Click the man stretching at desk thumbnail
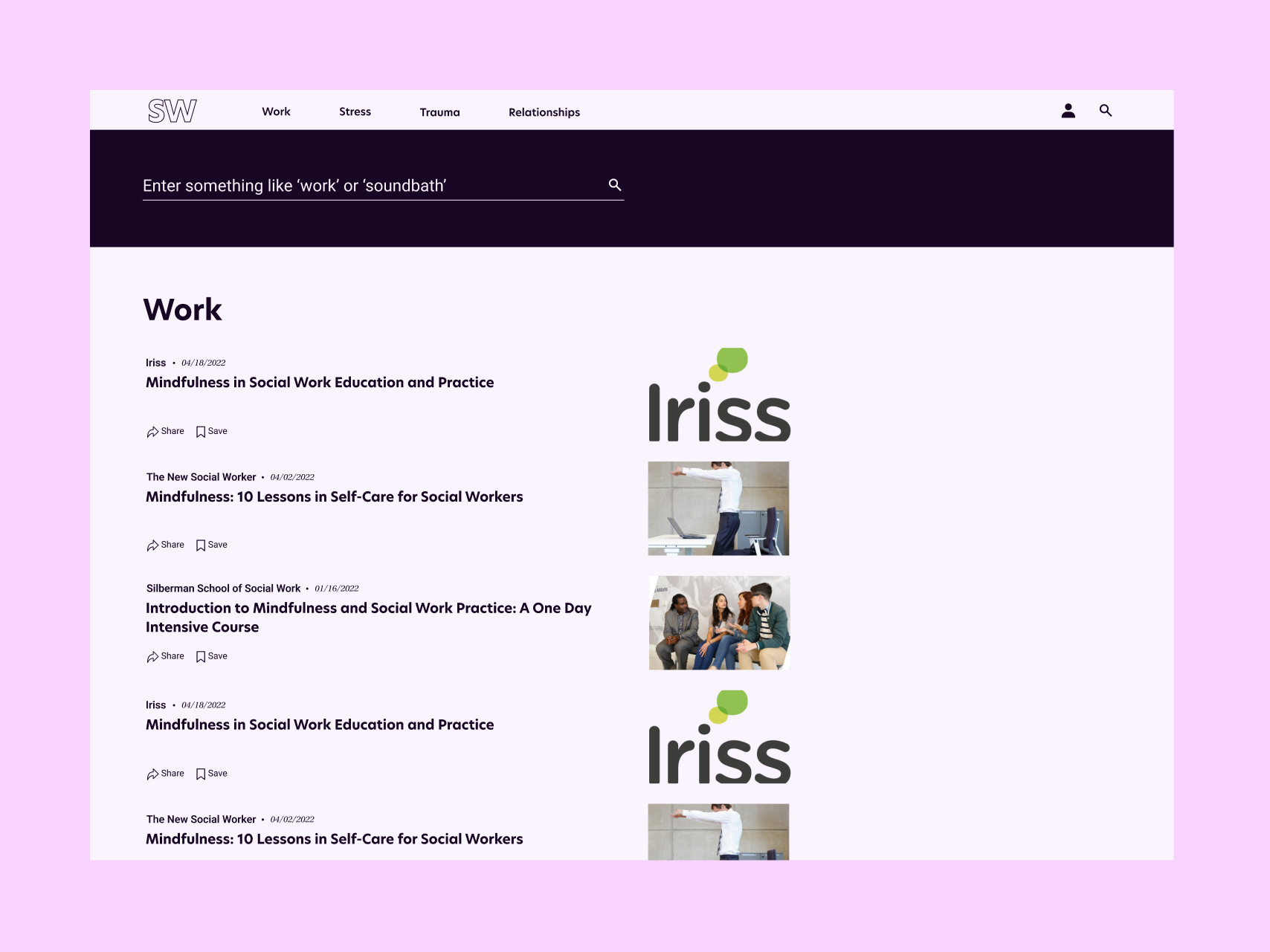The image size is (1270, 952). [718, 508]
